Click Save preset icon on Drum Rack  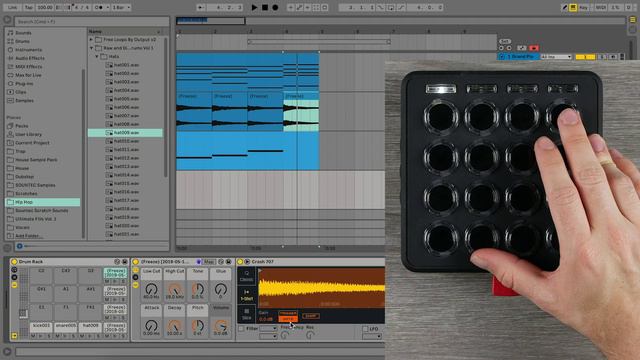[124, 262]
